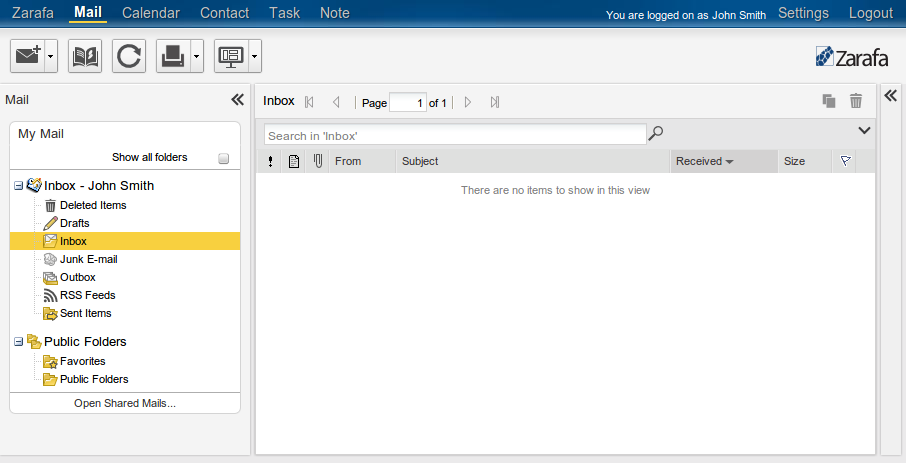Click the Zarafa logo
Screen dimensions: 906x463
point(852,57)
